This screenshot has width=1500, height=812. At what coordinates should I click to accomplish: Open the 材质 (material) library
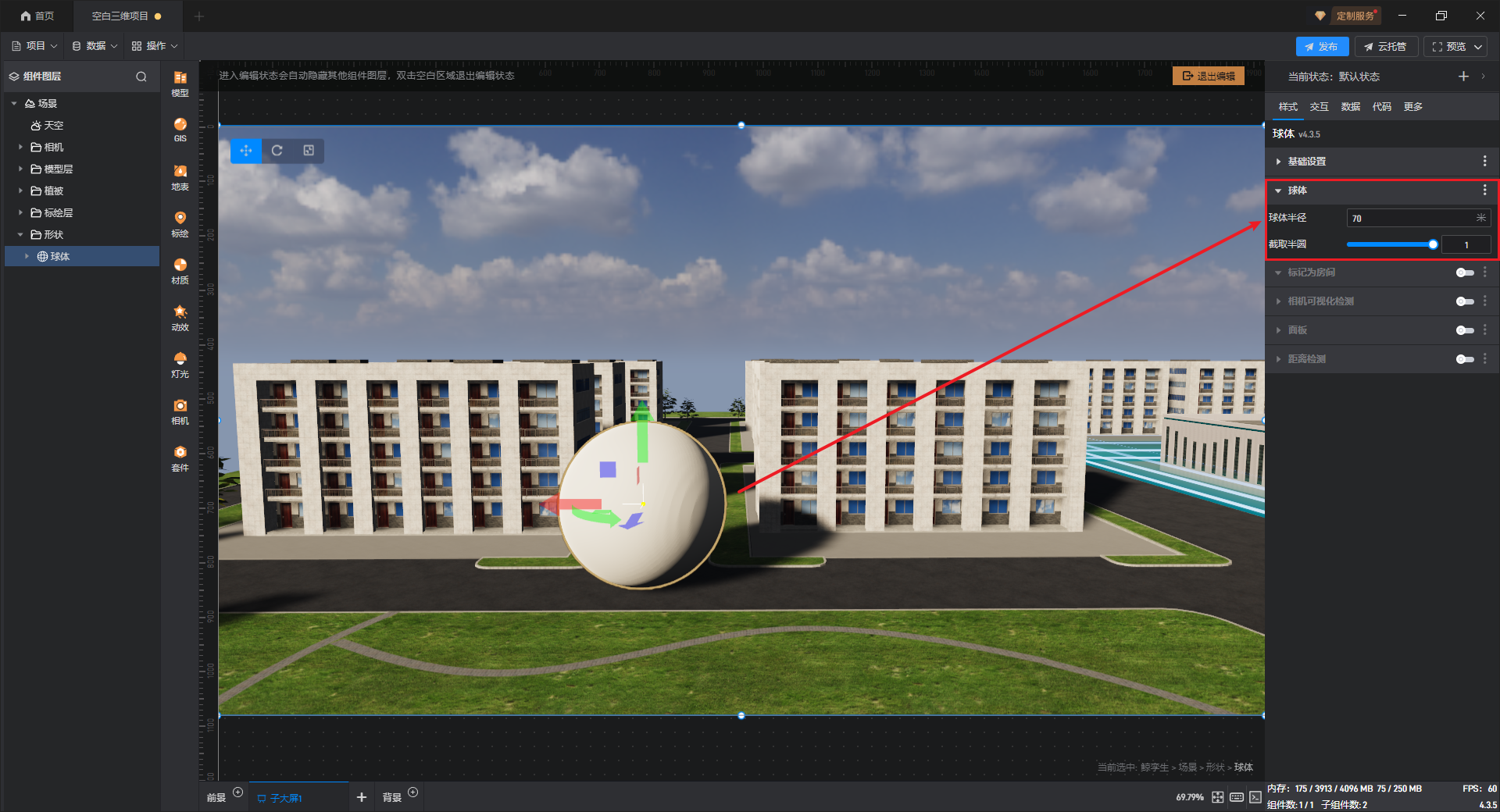coord(180,271)
